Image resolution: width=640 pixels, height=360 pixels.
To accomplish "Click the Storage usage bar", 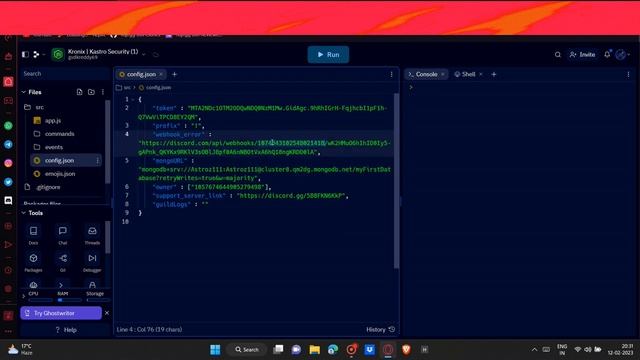I will (98, 300).
